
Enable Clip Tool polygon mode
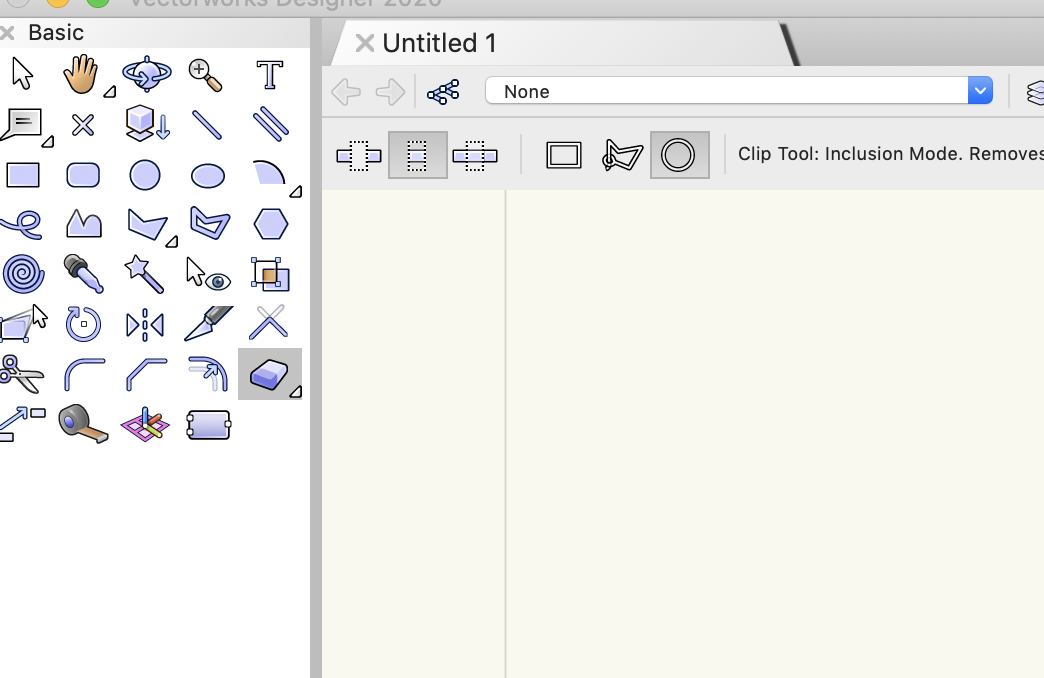point(622,155)
